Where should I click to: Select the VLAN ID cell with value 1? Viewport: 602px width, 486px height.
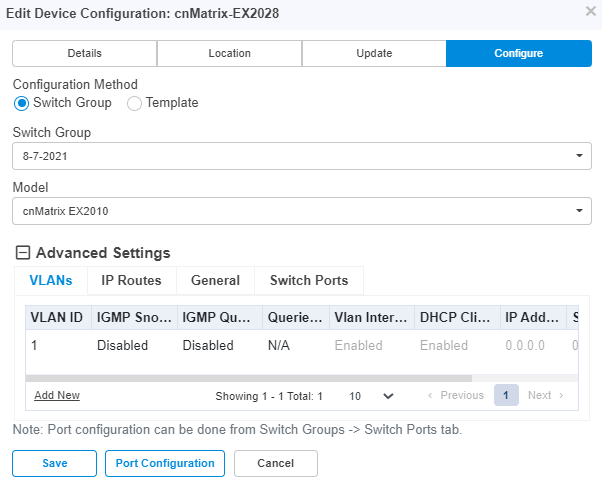point(58,345)
